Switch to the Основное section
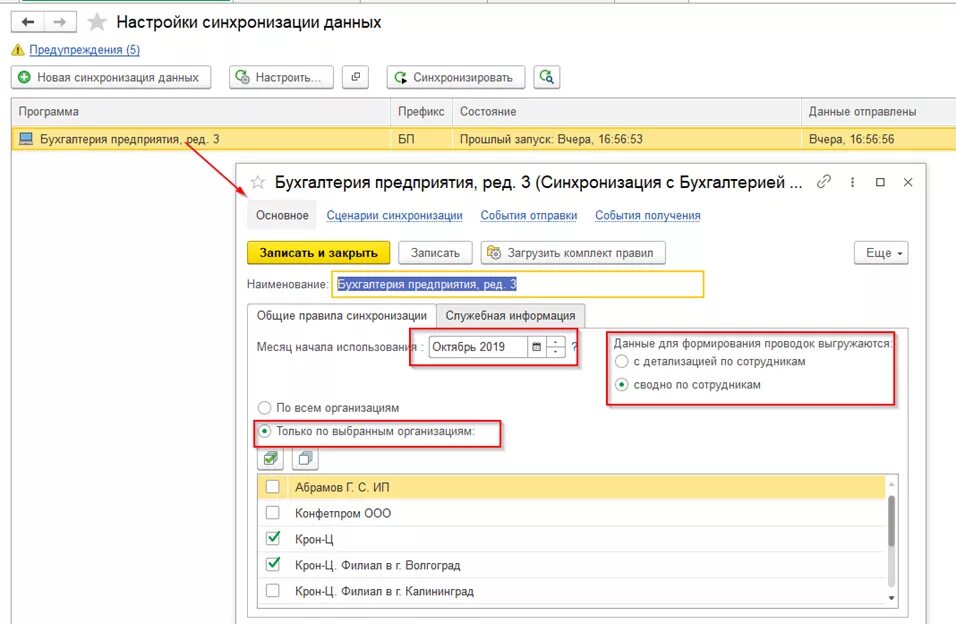The image size is (956, 624). pyautogui.click(x=282, y=215)
